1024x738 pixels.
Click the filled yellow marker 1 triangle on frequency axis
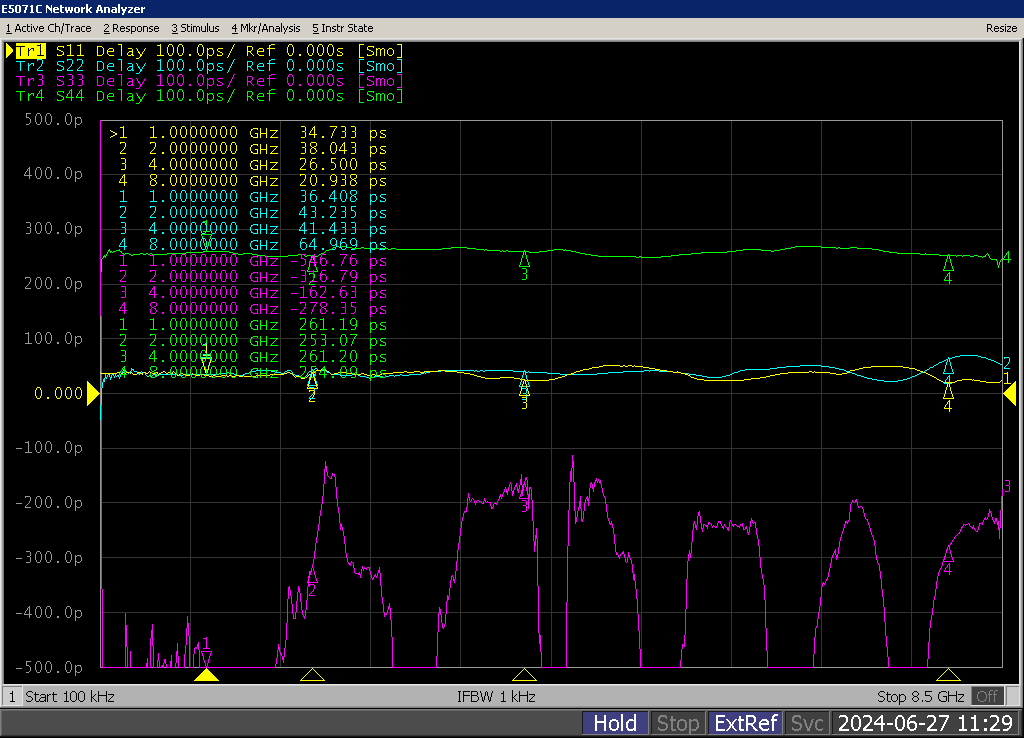(x=206, y=675)
